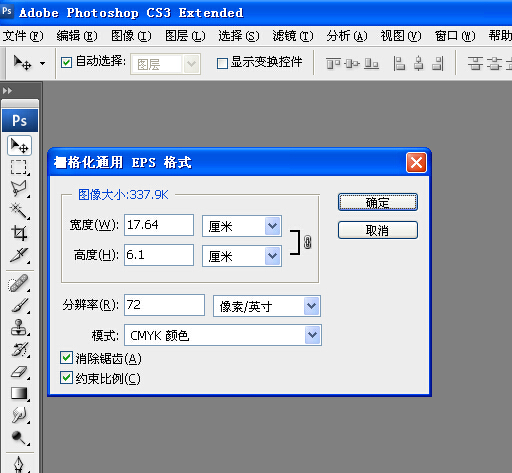The width and height of the screenshot is (512, 473).
Task: Open the 分析(A) menu
Action: pos(347,36)
